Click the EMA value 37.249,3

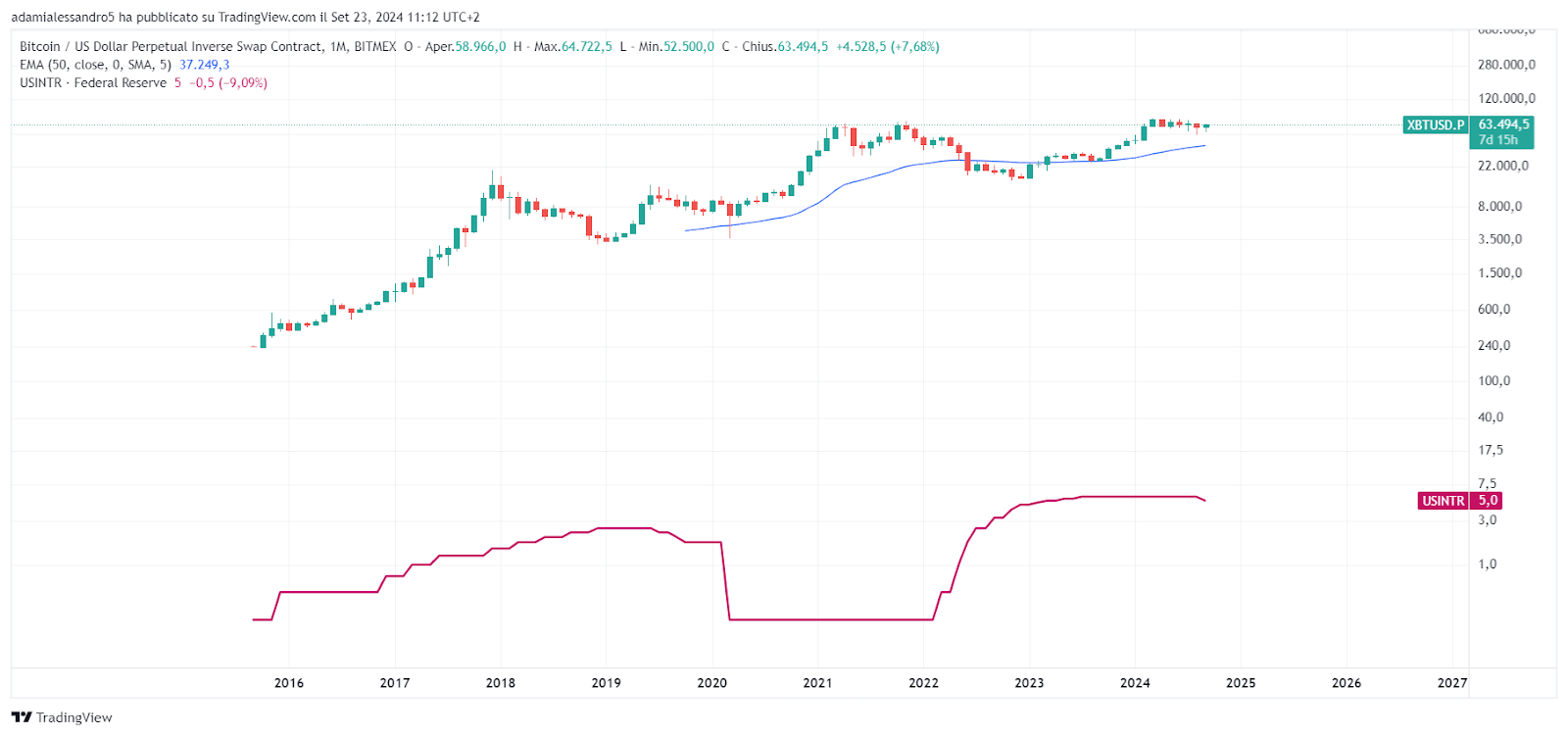point(205,65)
